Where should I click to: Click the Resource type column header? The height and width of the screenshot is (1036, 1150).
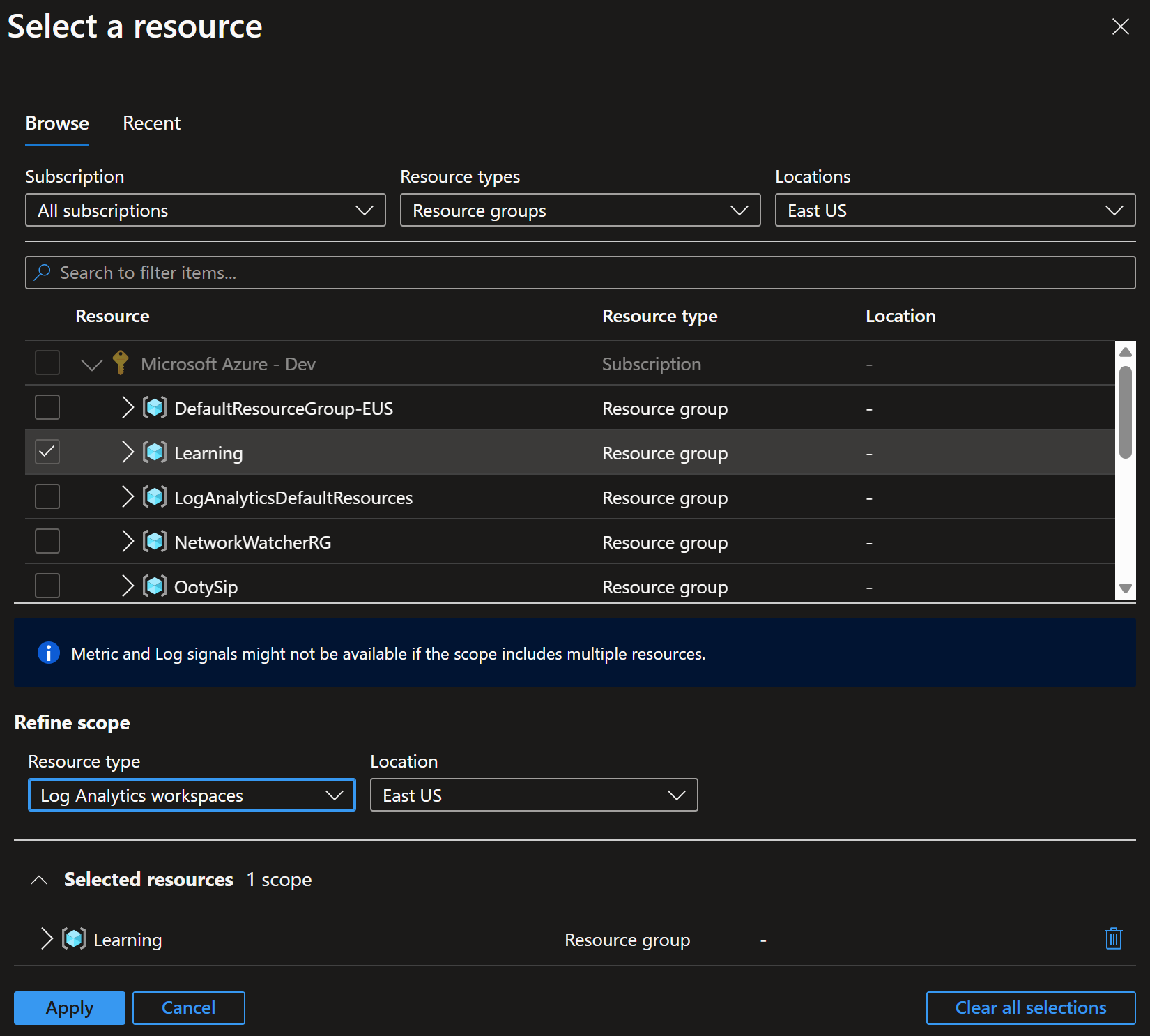click(x=659, y=316)
